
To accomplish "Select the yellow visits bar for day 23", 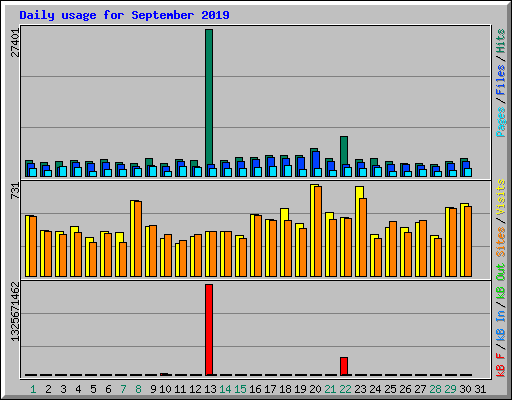I will click(358, 231).
